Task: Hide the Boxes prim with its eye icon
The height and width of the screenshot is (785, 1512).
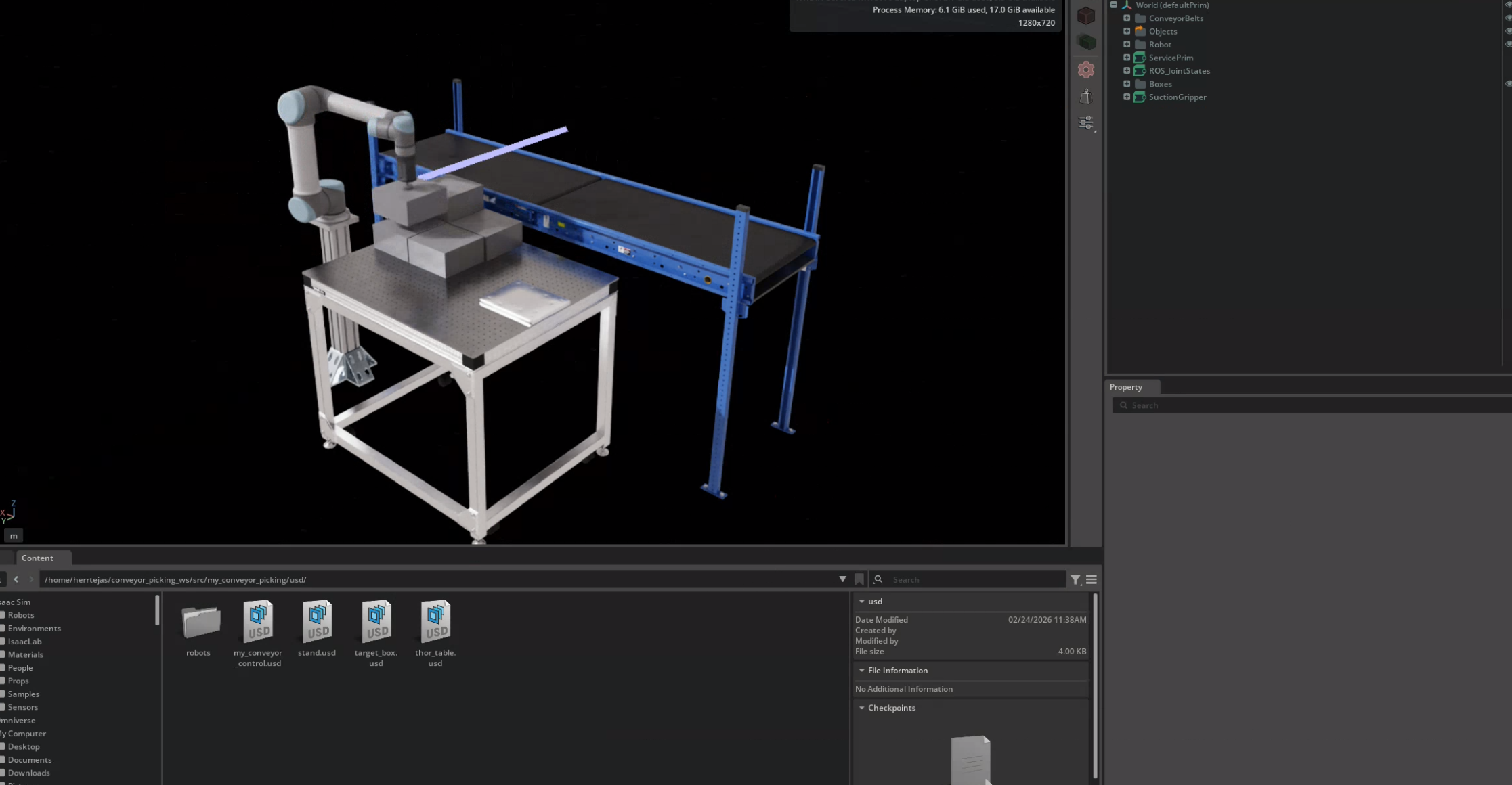Action: [x=1508, y=83]
